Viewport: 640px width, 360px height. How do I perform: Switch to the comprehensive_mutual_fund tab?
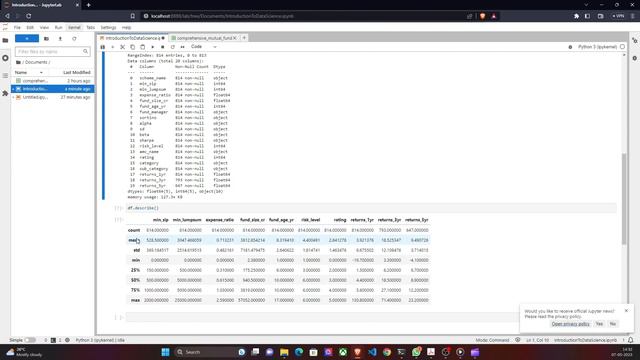[203, 38]
